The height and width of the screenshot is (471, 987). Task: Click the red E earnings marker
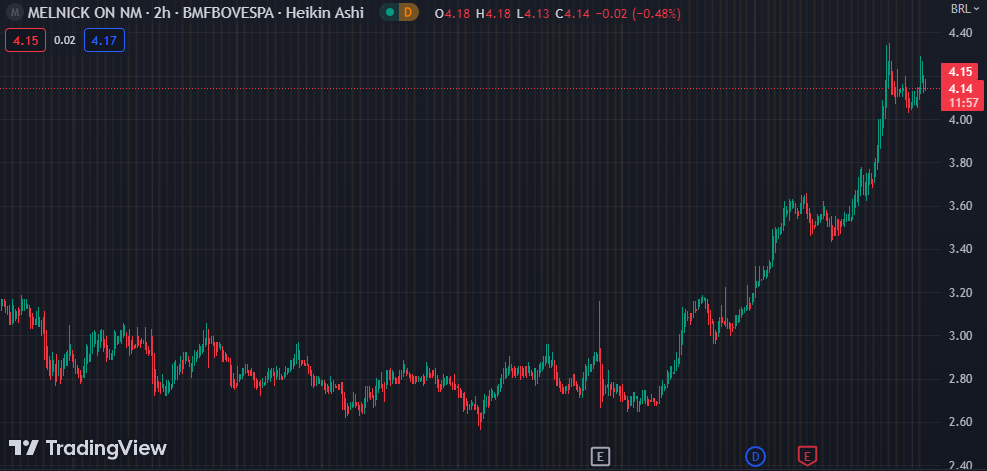pyautogui.click(x=807, y=455)
